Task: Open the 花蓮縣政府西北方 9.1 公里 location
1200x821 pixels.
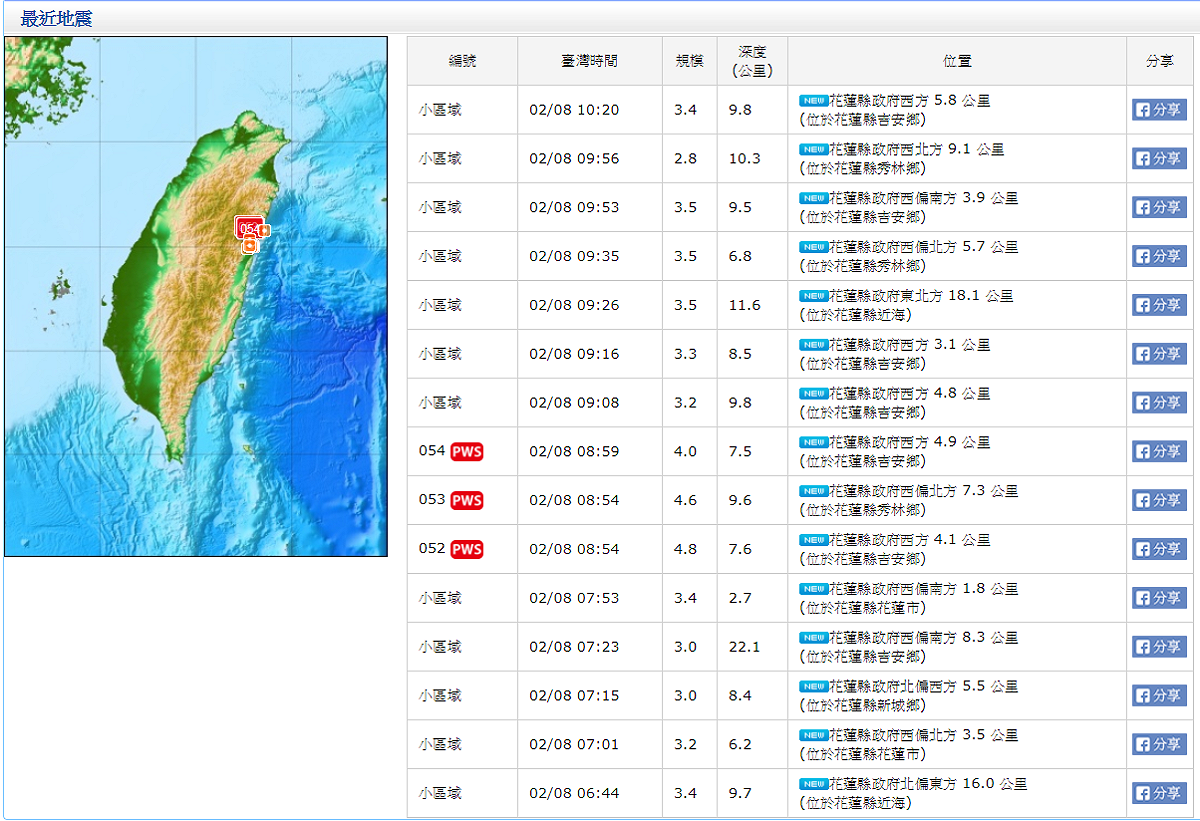Action: click(x=916, y=150)
